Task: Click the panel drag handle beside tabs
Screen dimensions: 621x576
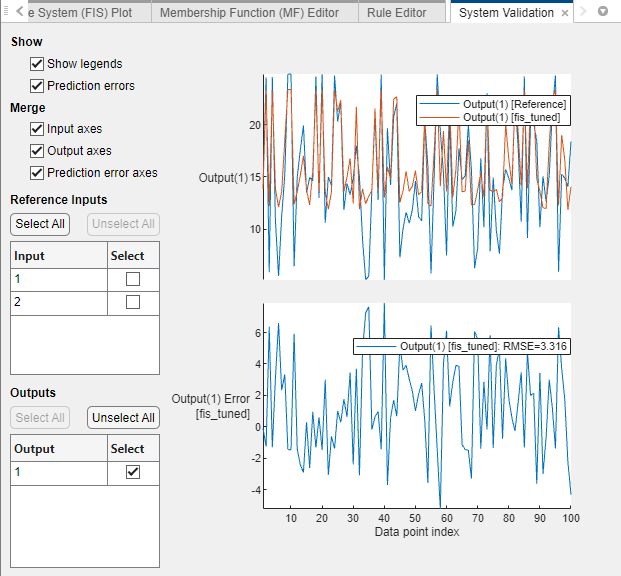Action: pyautogui.click(x=6, y=11)
